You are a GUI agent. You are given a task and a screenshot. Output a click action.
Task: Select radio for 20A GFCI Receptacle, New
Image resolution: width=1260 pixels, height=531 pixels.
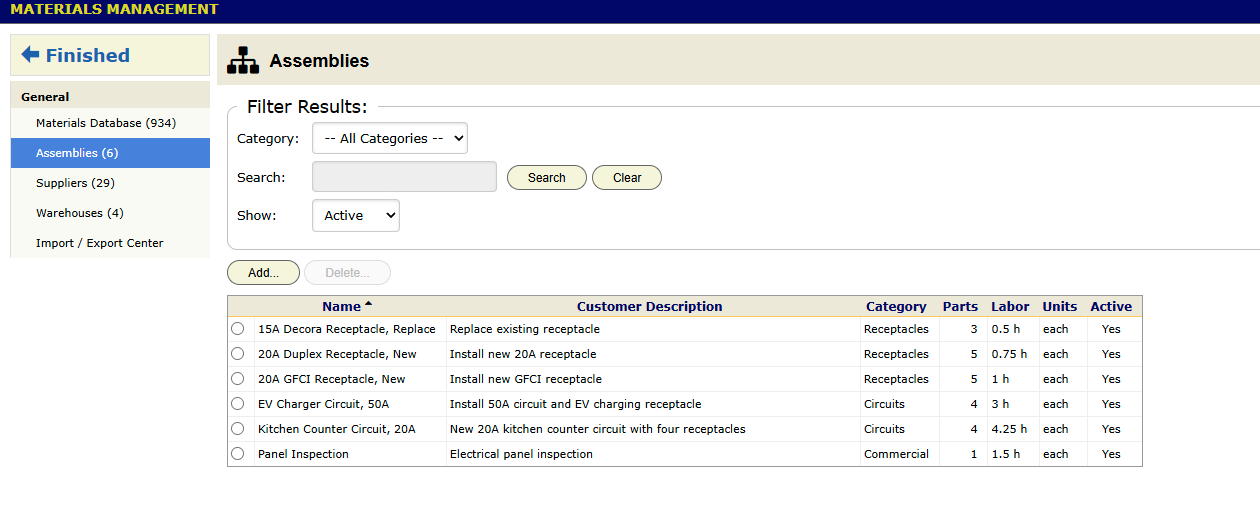click(237, 379)
